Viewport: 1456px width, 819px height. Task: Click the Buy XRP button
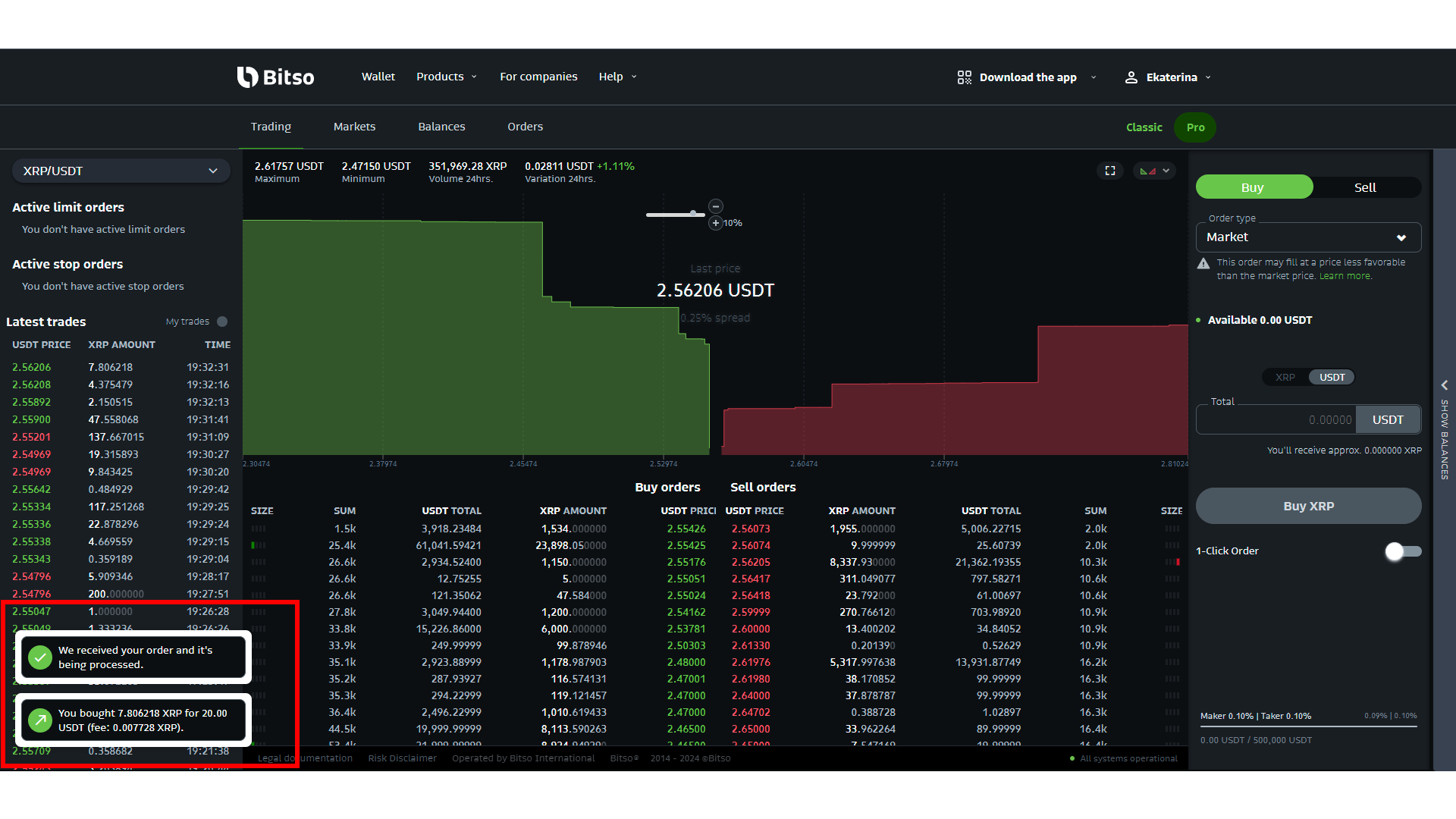pos(1307,506)
